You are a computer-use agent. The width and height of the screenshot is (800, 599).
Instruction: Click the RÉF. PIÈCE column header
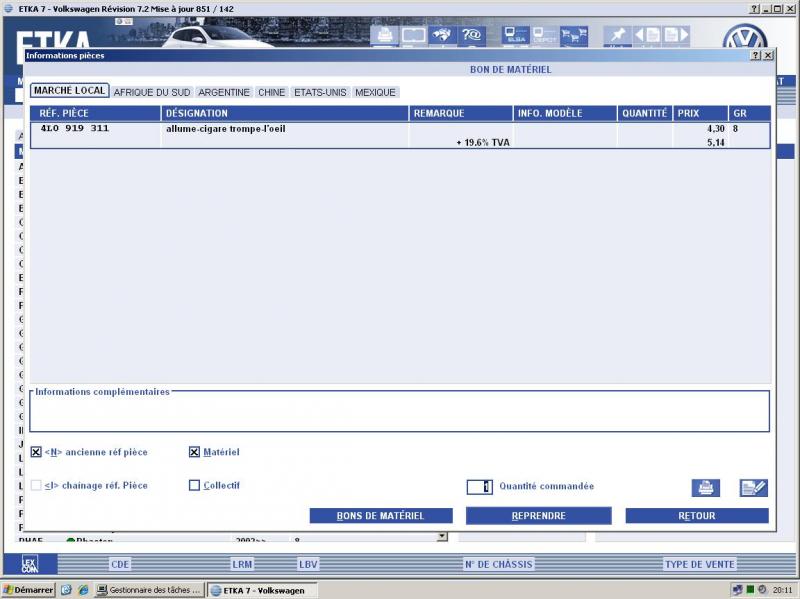click(95, 113)
